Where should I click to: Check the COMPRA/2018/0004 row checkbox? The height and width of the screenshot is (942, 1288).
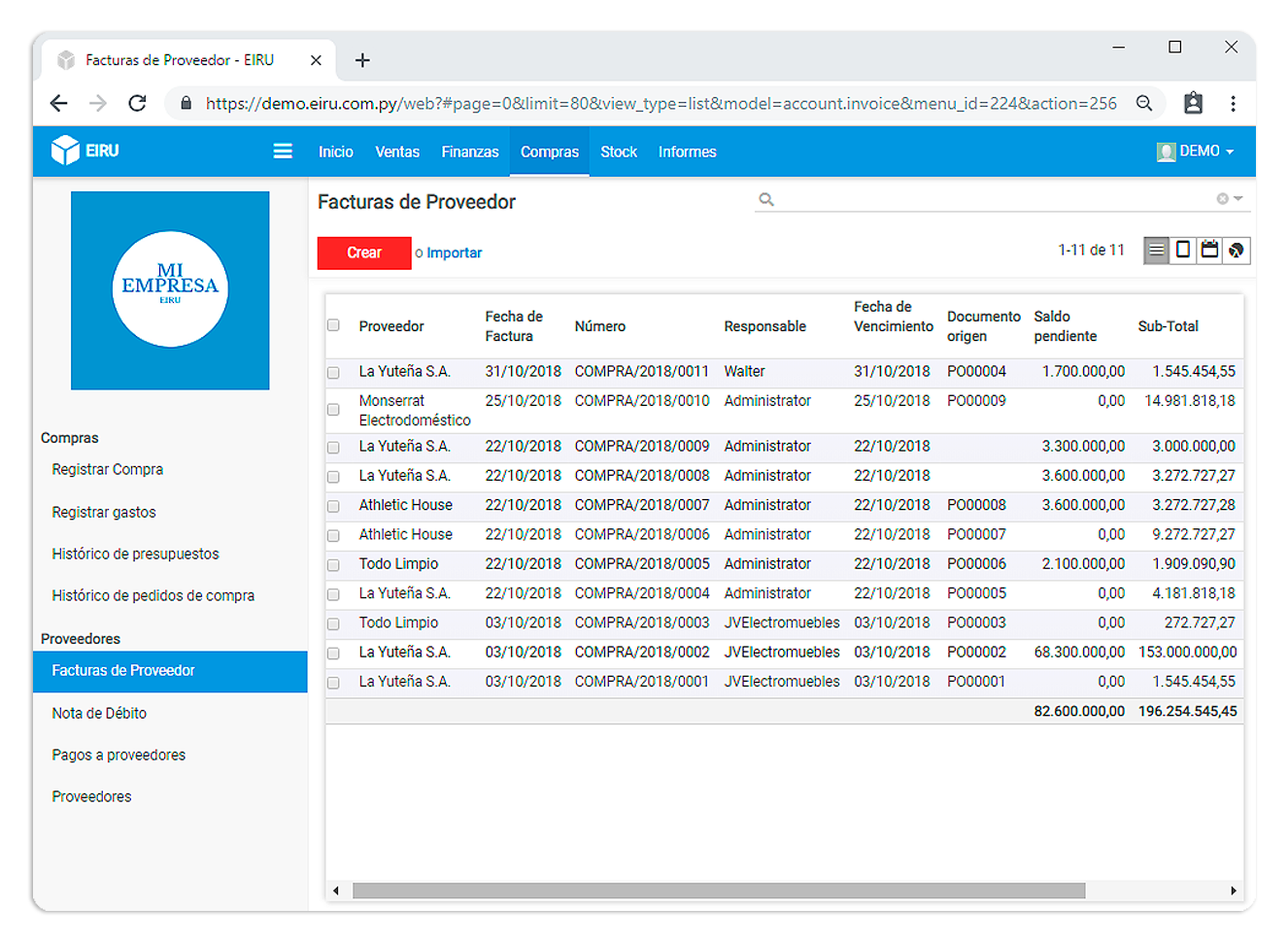pyautogui.click(x=334, y=594)
